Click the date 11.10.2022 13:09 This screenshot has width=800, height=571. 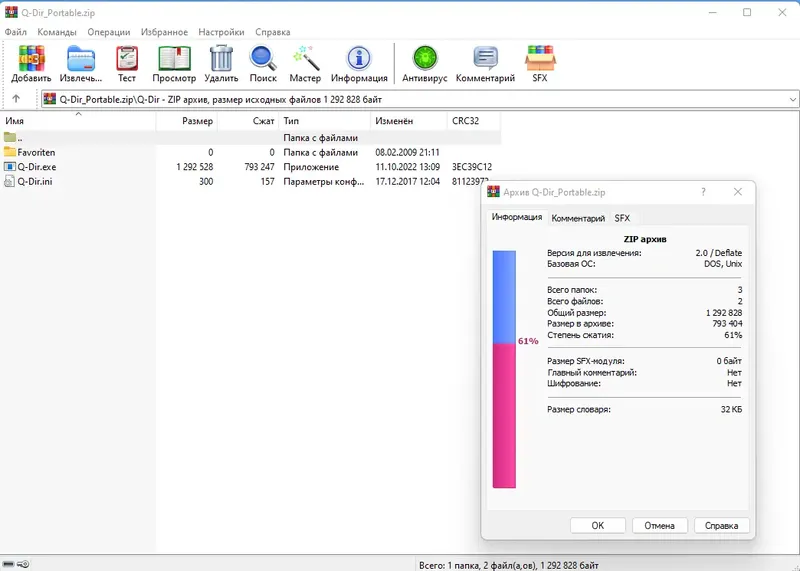point(408,167)
